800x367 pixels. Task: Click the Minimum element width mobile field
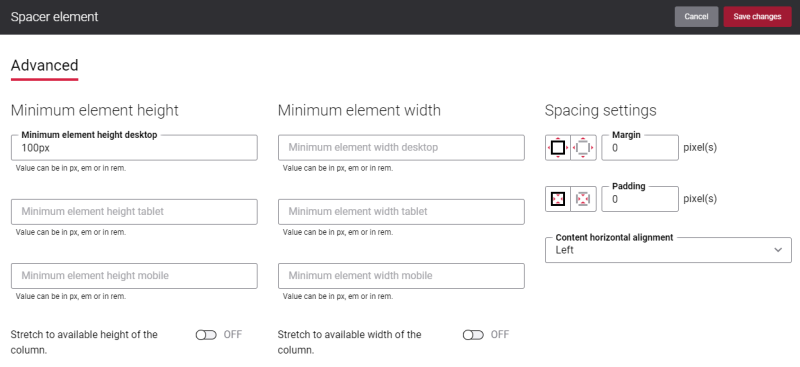point(401,276)
